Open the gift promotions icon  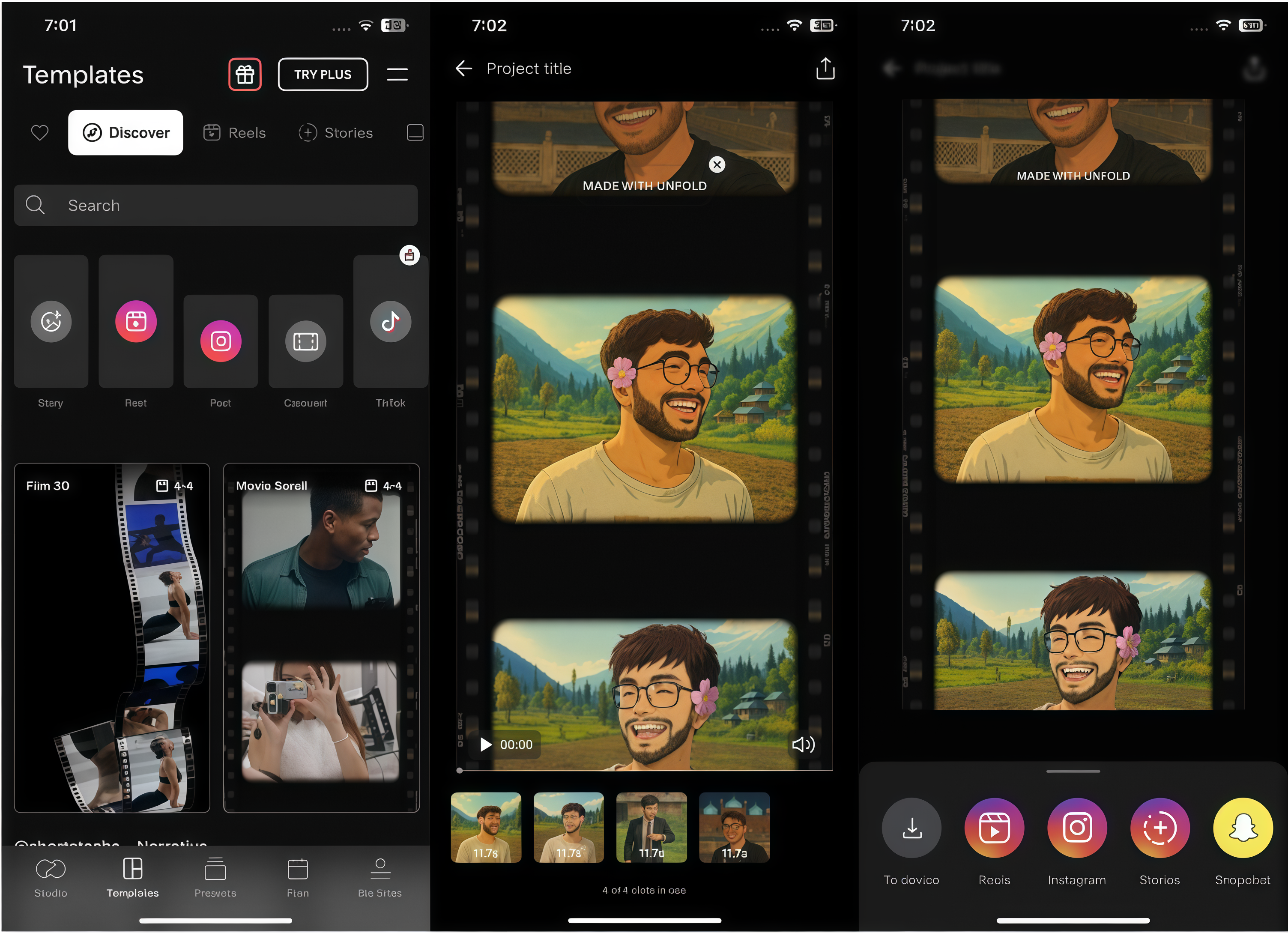[245, 74]
